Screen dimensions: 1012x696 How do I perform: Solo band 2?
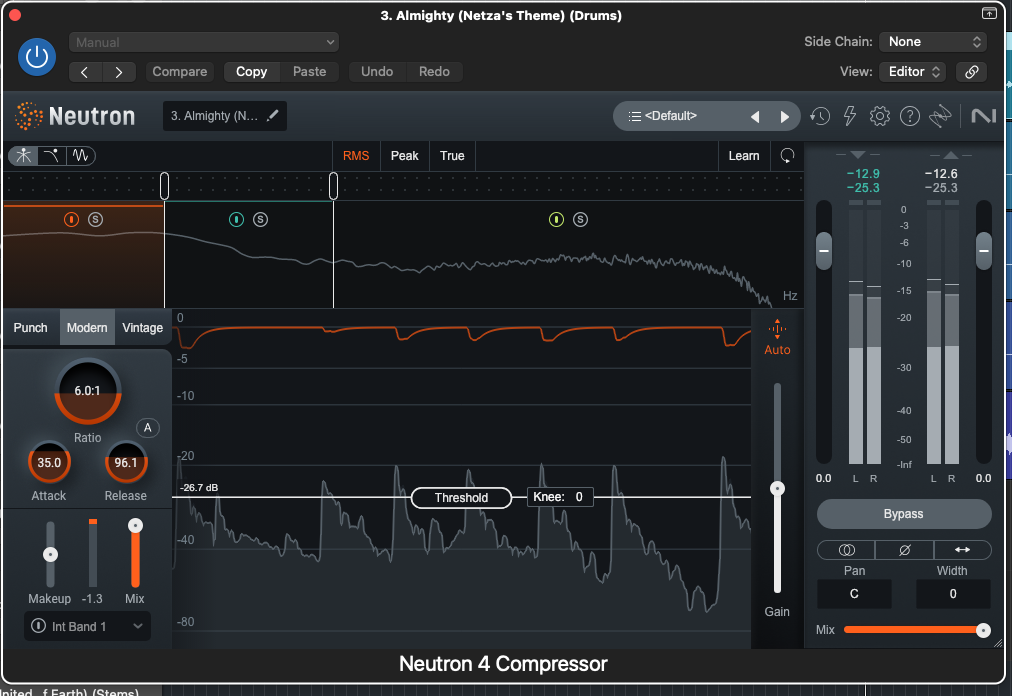coord(261,220)
